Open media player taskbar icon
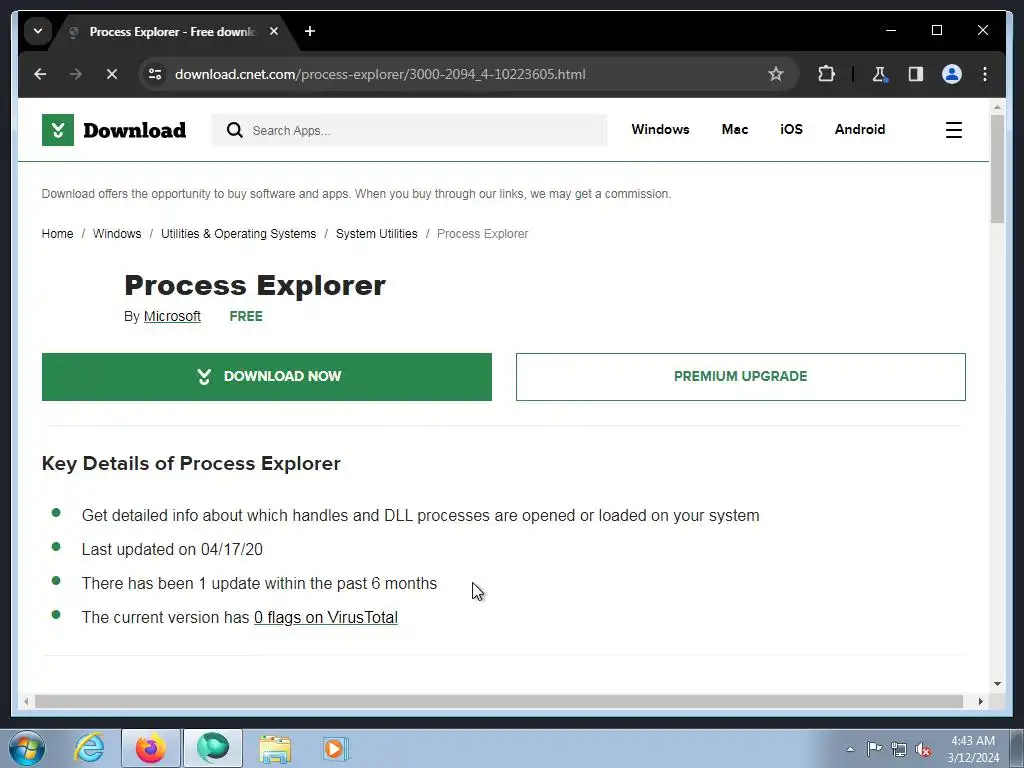The height and width of the screenshot is (768, 1024). click(336, 748)
